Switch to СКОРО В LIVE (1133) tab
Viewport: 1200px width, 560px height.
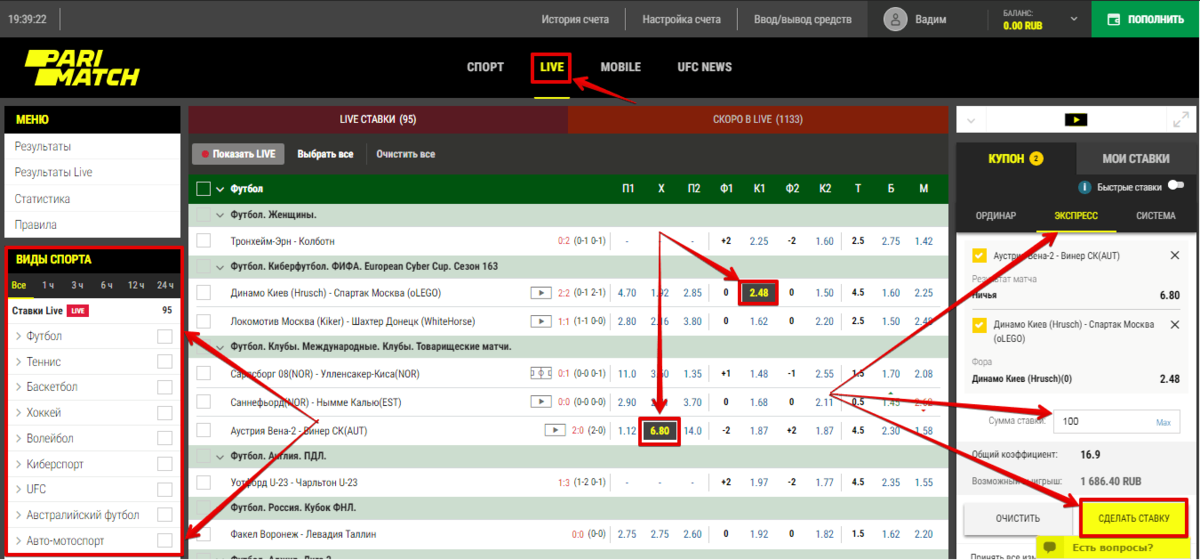[x=758, y=119]
